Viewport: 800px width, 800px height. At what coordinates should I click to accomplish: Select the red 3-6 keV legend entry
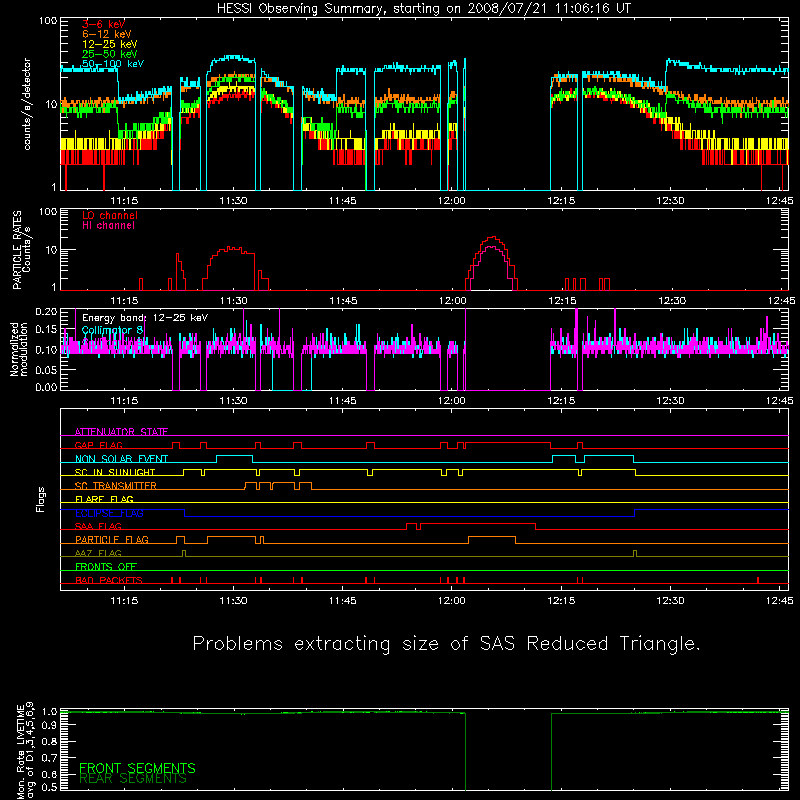coord(103,24)
